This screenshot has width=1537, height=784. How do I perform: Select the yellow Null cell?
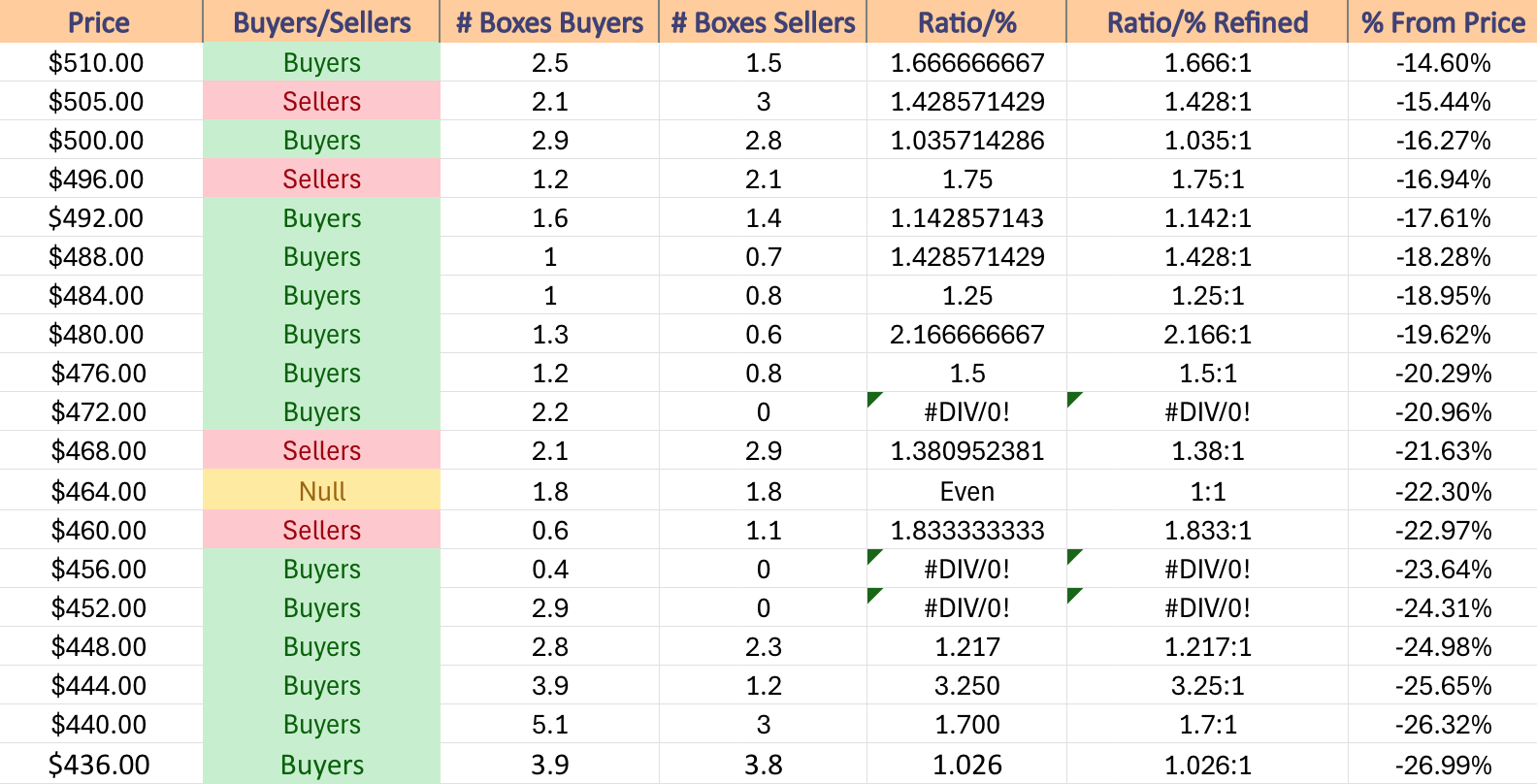pos(321,491)
